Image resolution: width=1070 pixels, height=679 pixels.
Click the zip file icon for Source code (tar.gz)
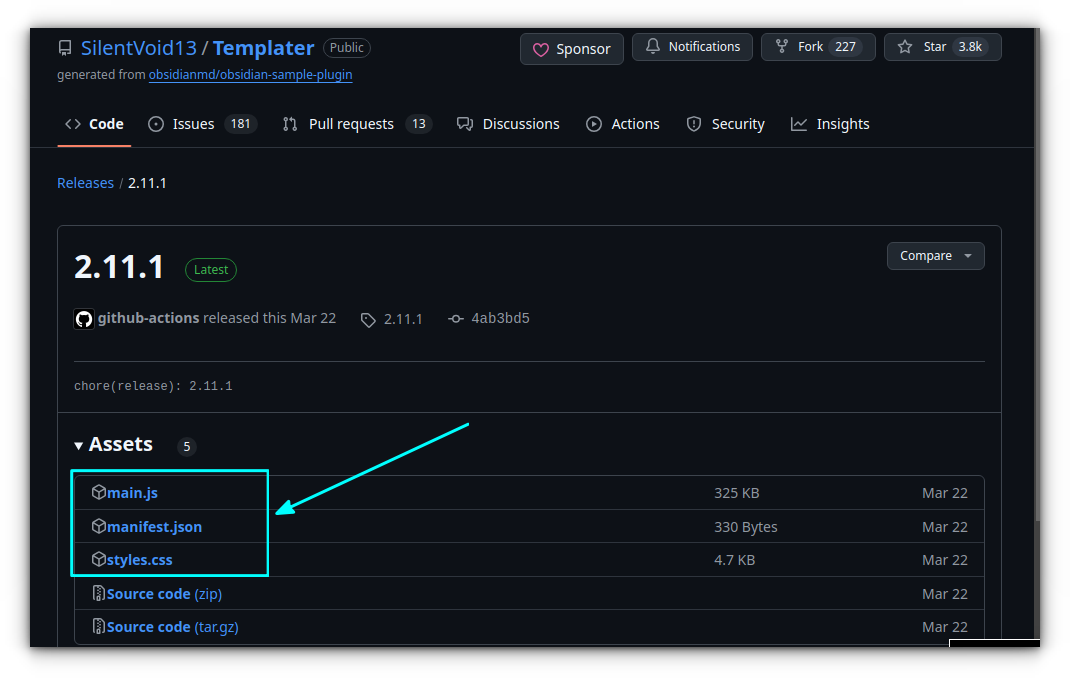(98, 627)
